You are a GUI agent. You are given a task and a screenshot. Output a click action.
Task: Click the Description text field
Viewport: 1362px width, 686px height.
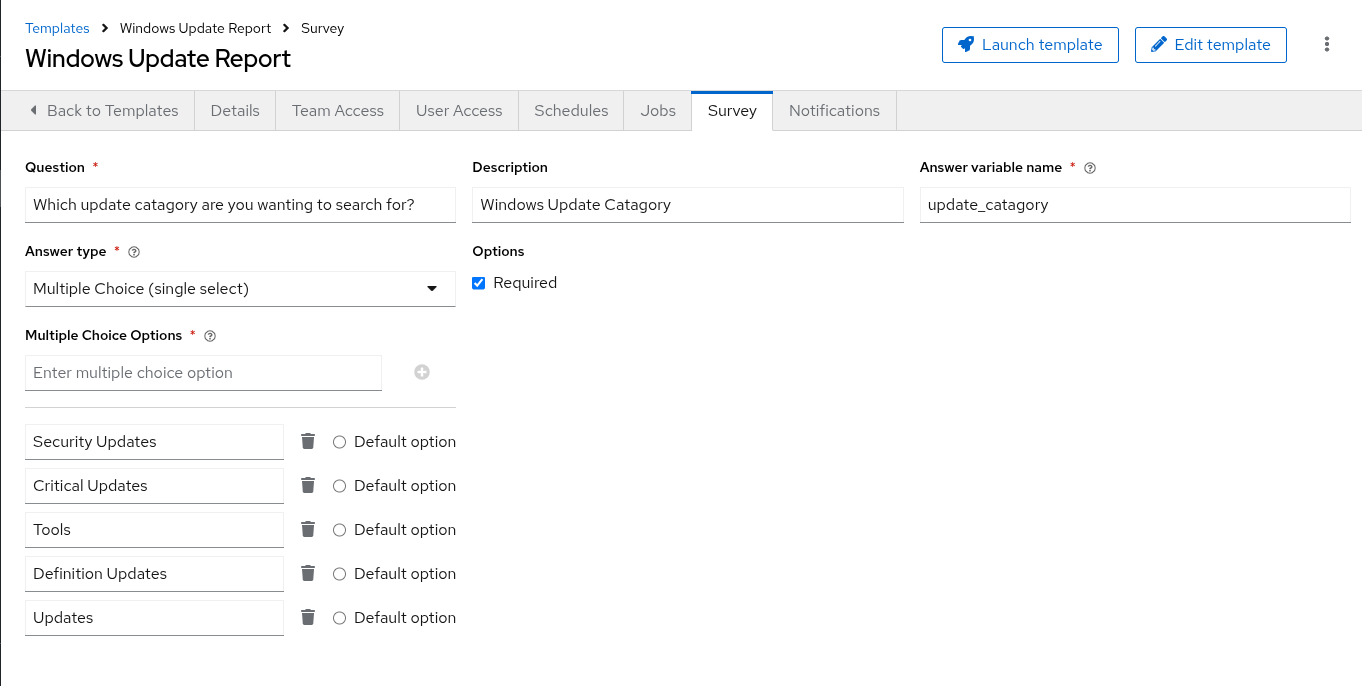688,205
